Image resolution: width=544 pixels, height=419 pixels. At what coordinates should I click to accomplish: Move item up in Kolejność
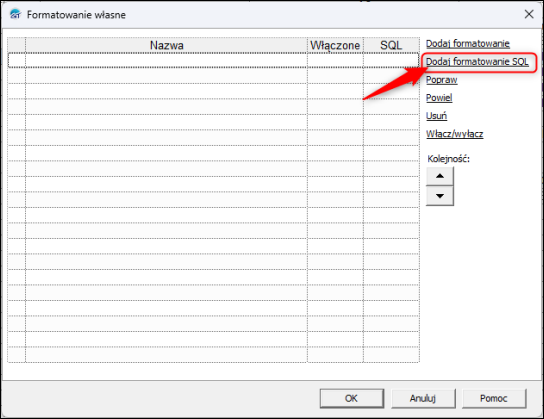(x=440, y=176)
